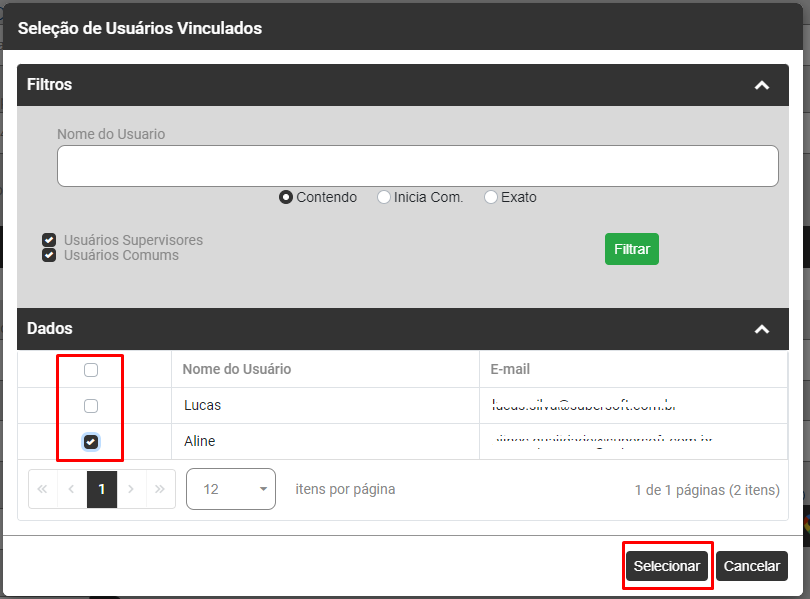Screen dimensions: 810x599
Task: Click the Aline name cell
Action: [x=325, y=442]
